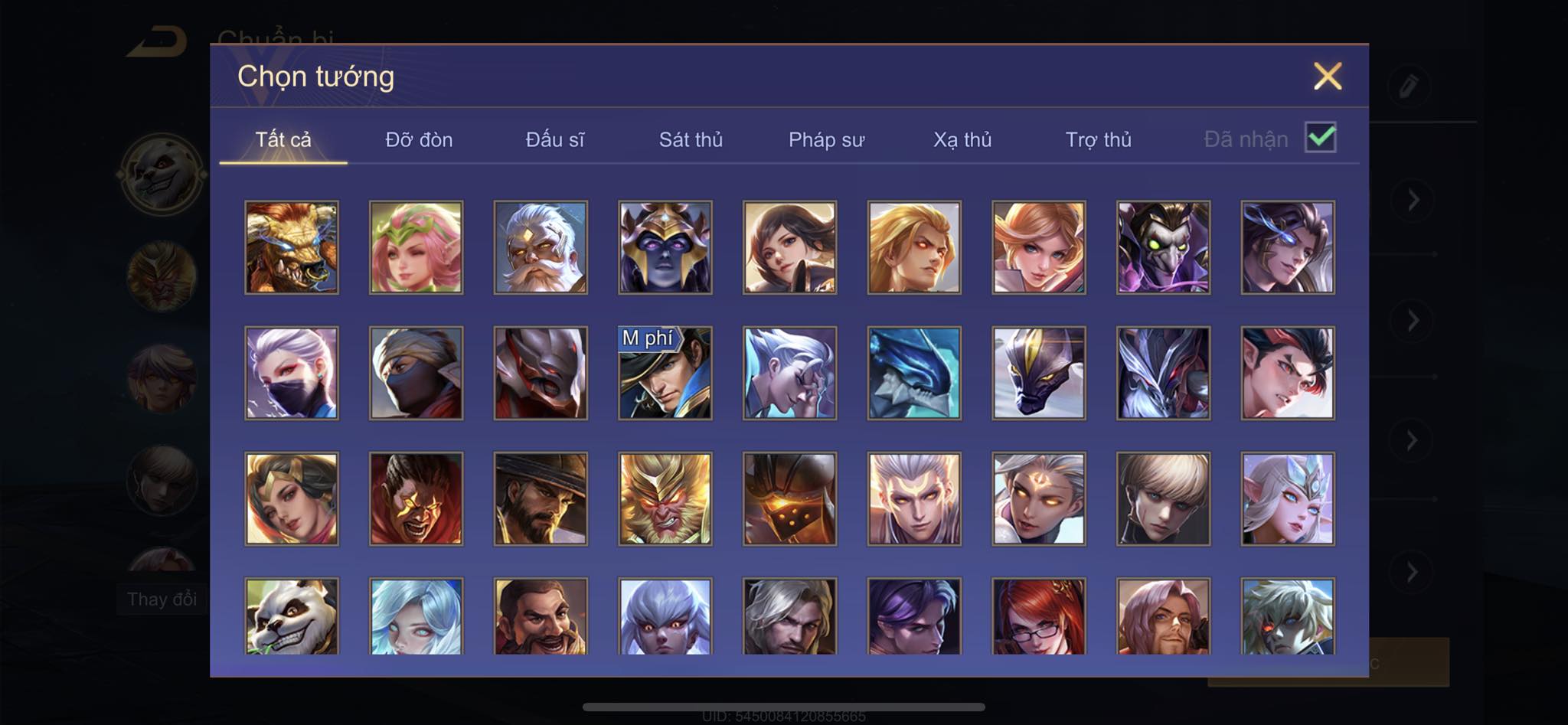Select the panda hero portrait
Viewport: 1568px width, 725px height.
coord(292,616)
